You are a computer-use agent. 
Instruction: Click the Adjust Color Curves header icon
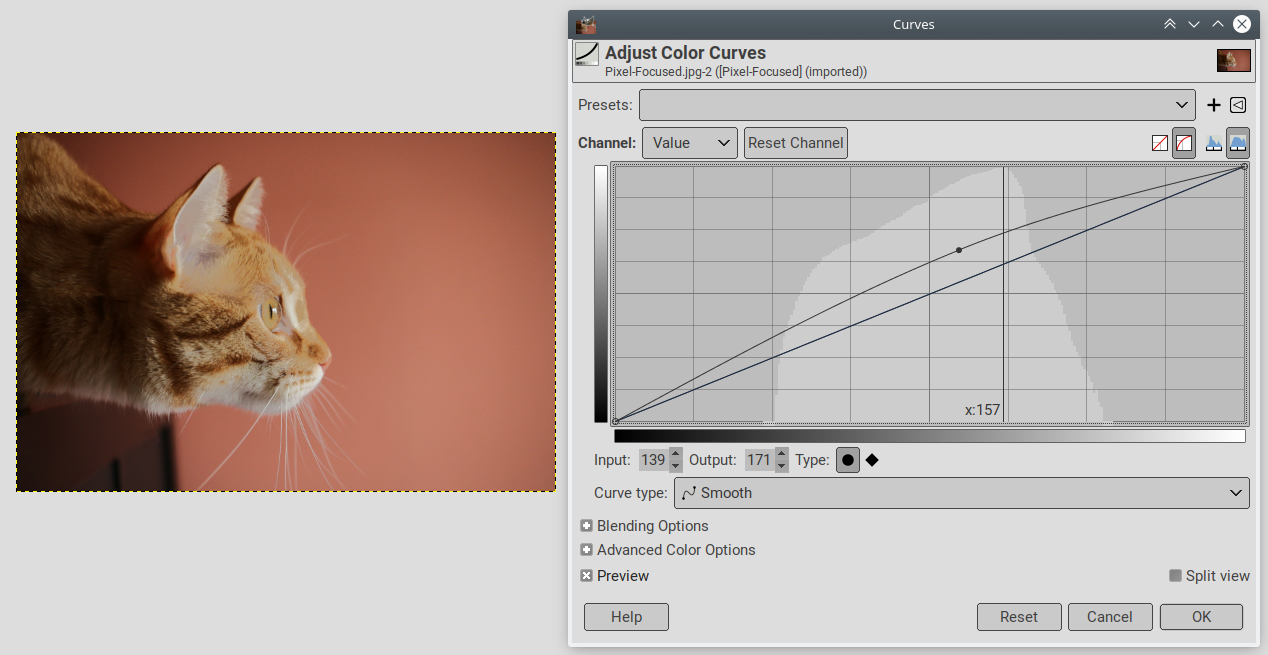click(x=587, y=55)
